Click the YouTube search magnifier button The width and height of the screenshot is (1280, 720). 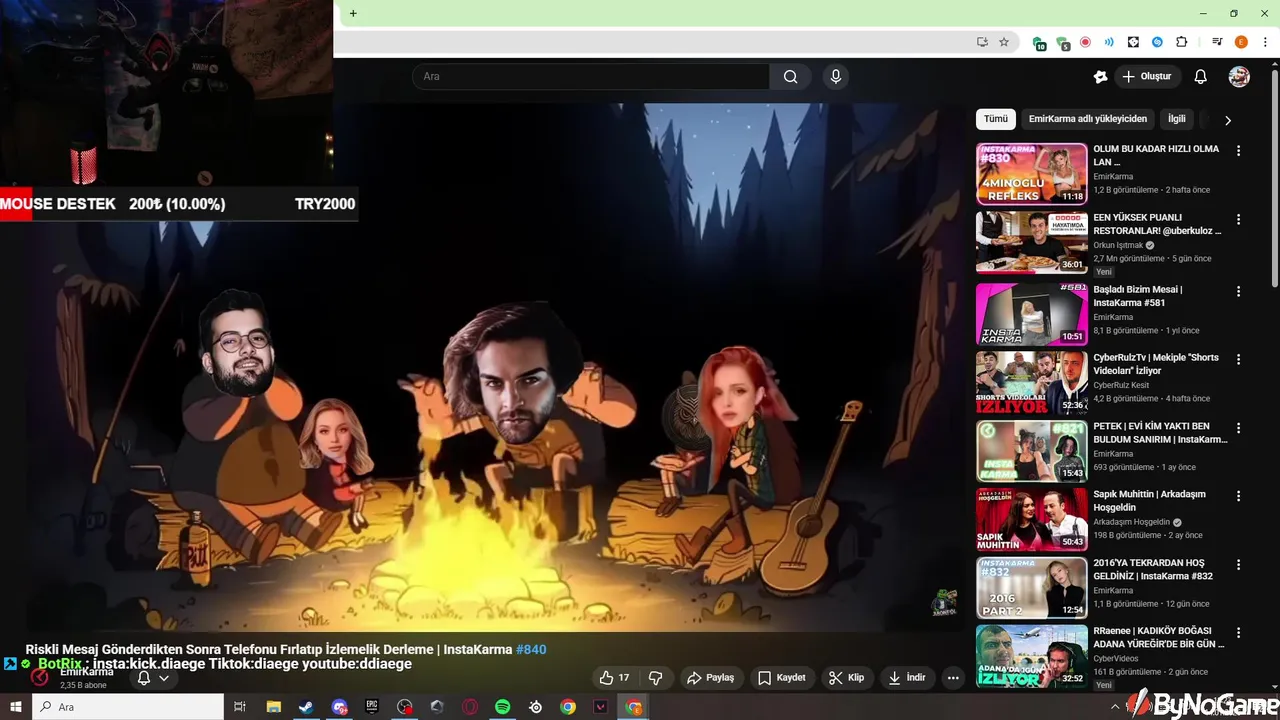[x=790, y=77]
